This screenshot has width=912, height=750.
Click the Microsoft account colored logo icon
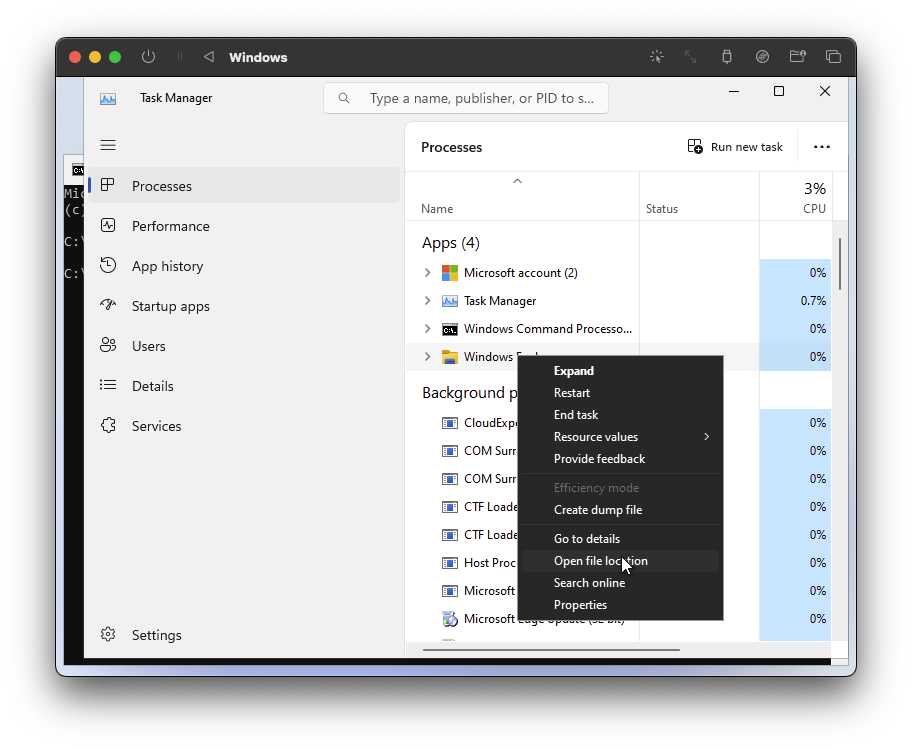click(450, 273)
